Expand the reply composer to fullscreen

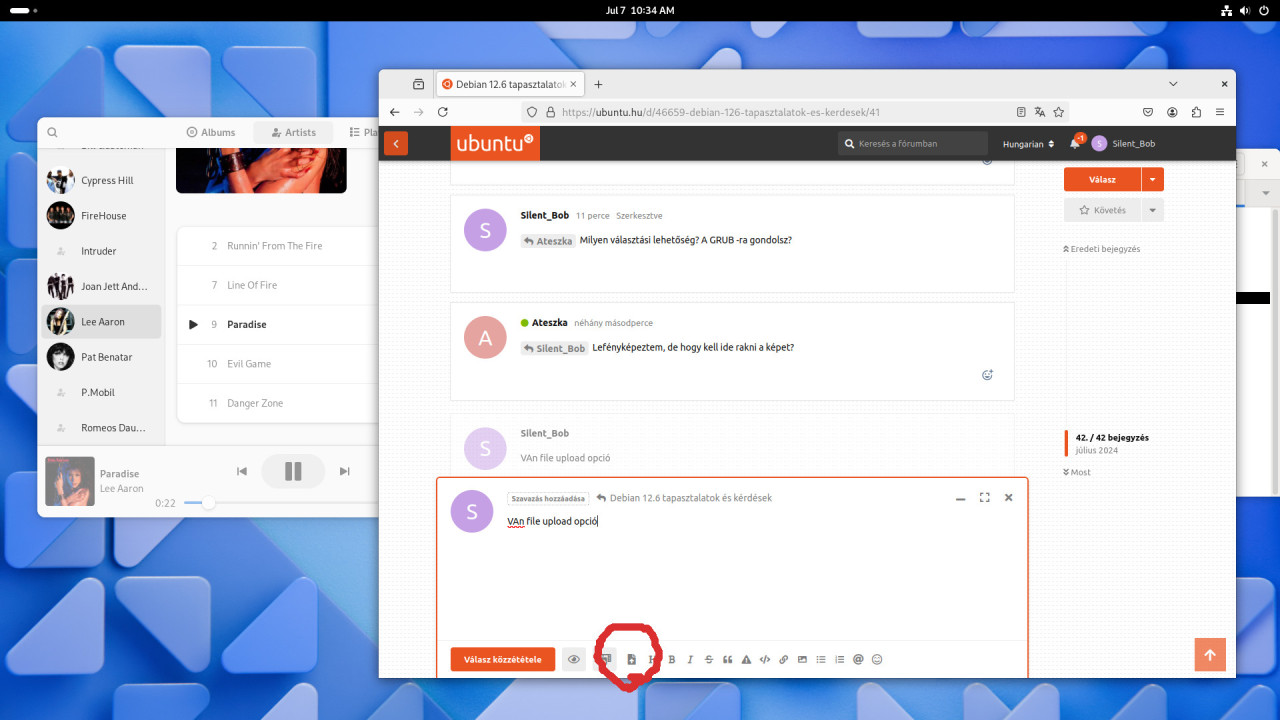pyautogui.click(x=985, y=497)
